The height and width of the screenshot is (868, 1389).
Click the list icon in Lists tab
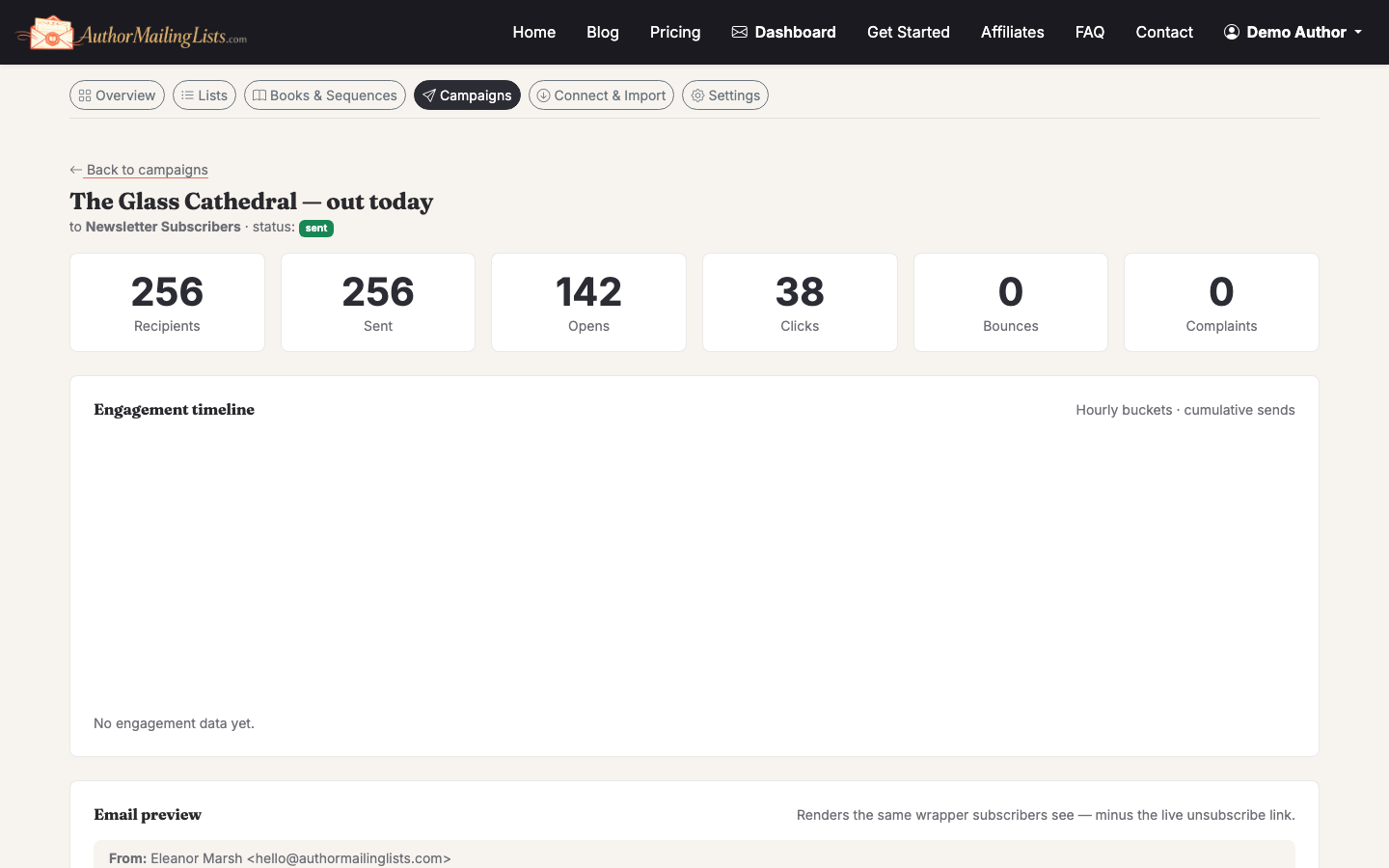(187, 95)
